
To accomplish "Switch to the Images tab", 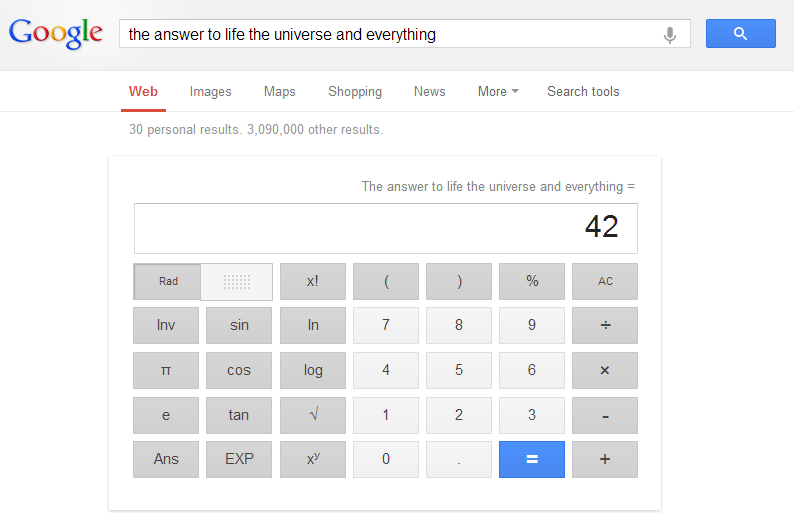I will pos(210,91).
